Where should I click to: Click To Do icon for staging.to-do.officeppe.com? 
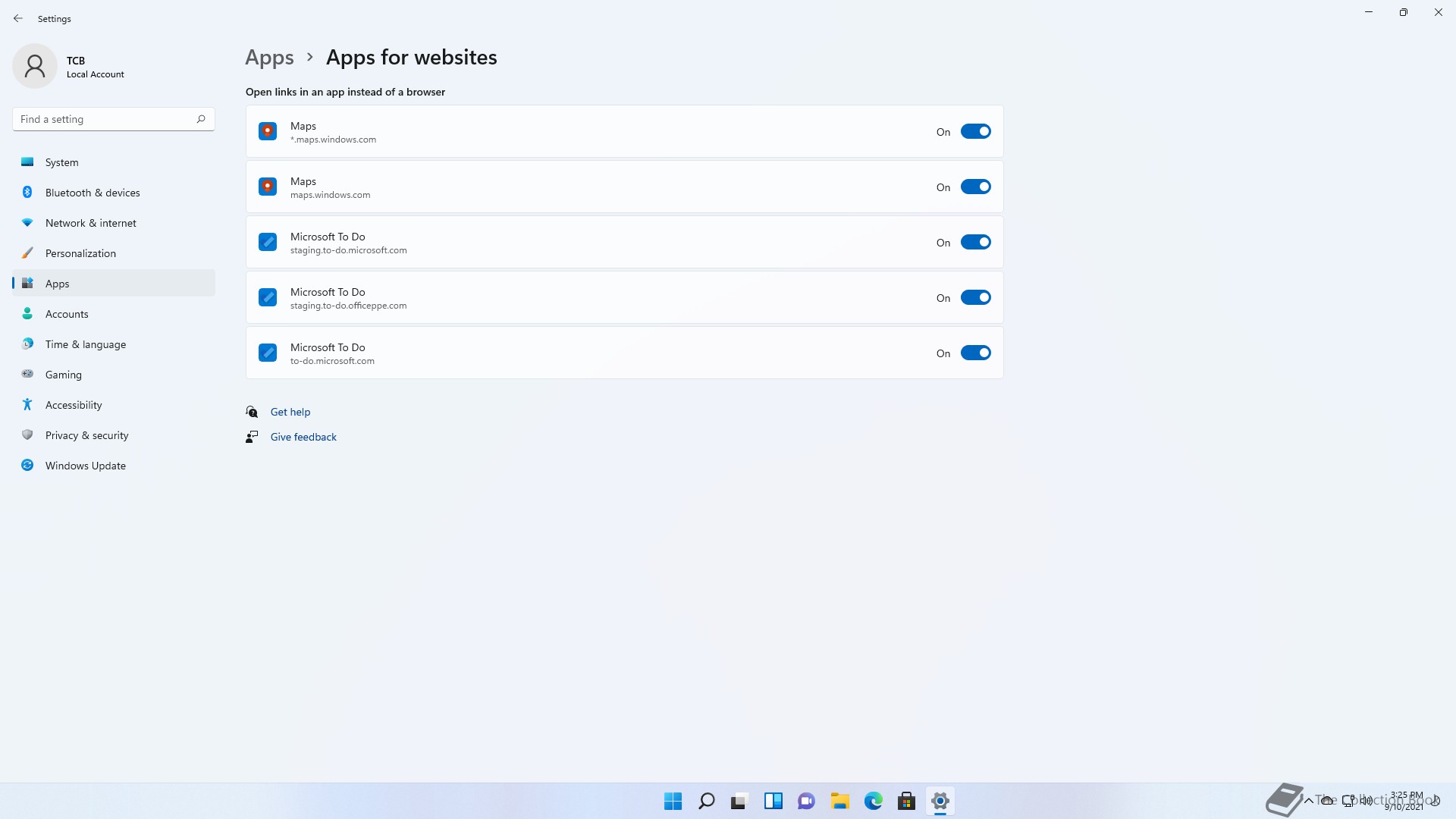point(268,297)
